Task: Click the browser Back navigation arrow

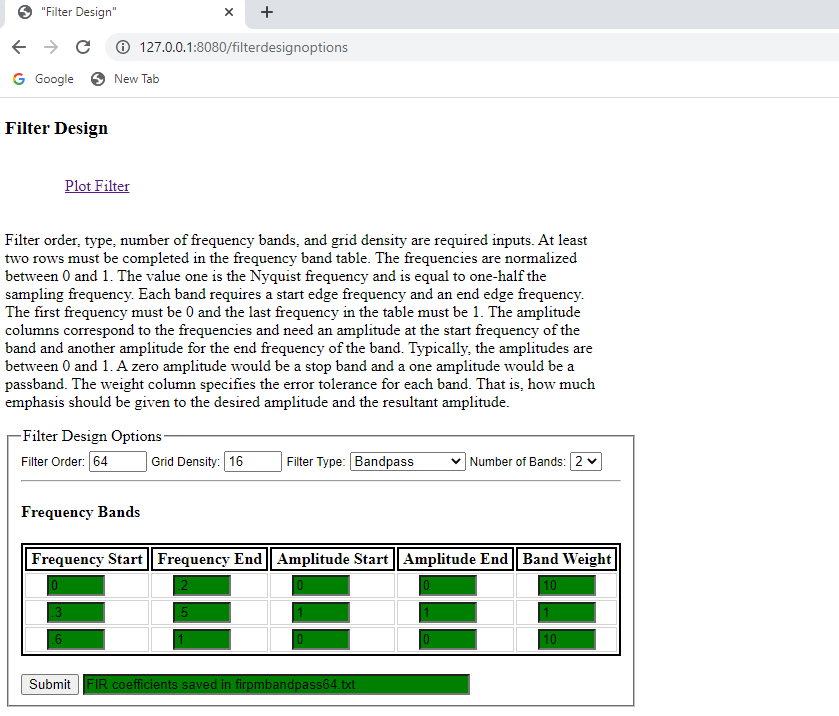Action: coord(18,47)
